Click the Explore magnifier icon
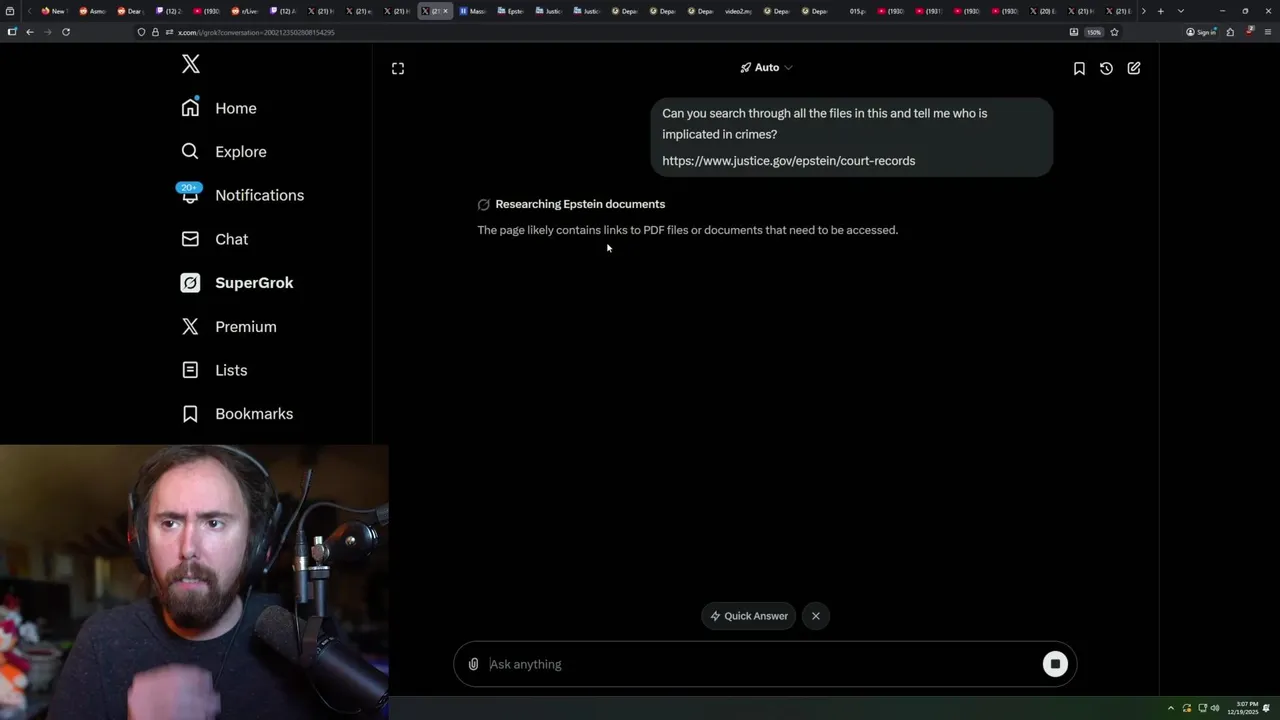 (190, 152)
